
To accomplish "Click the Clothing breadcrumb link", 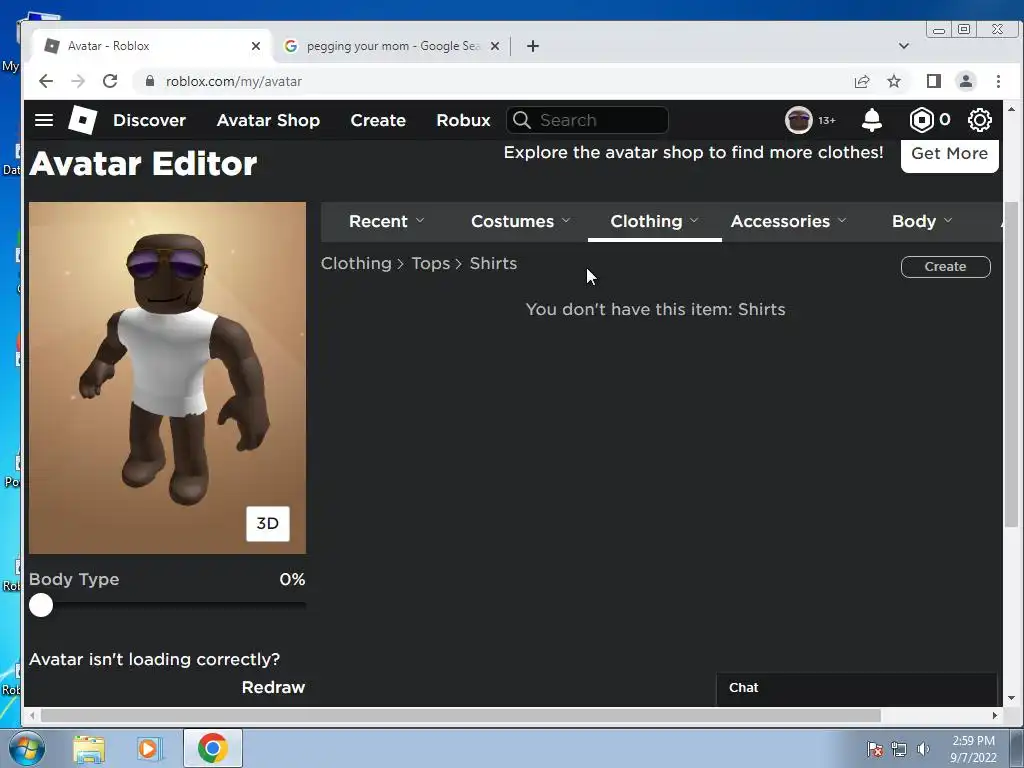I will [x=356, y=263].
